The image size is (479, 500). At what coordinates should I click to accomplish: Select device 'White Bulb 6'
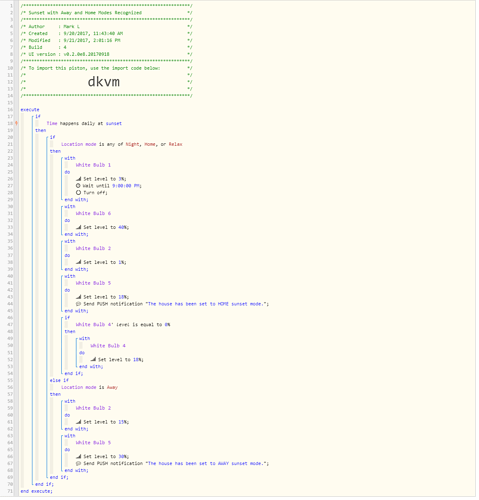[93, 214]
